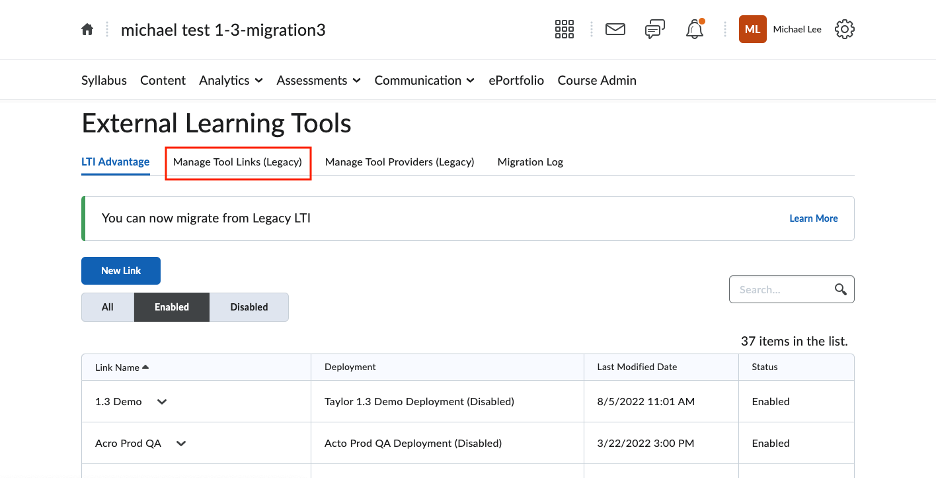Expand the Assessments menu
Viewport: 936px width, 478px height.
pos(318,81)
